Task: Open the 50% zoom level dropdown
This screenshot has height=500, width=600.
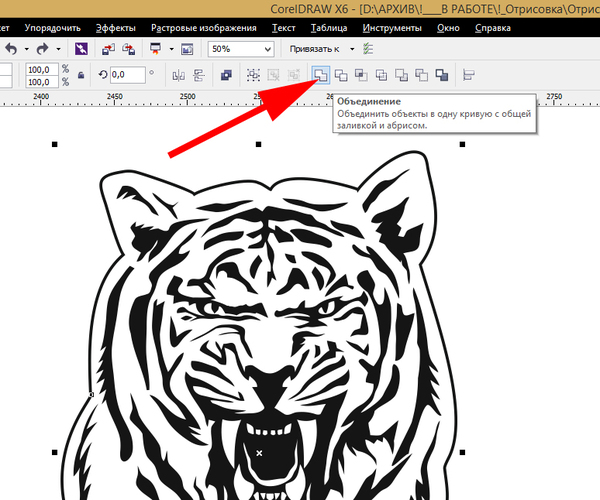Action: (x=267, y=48)
